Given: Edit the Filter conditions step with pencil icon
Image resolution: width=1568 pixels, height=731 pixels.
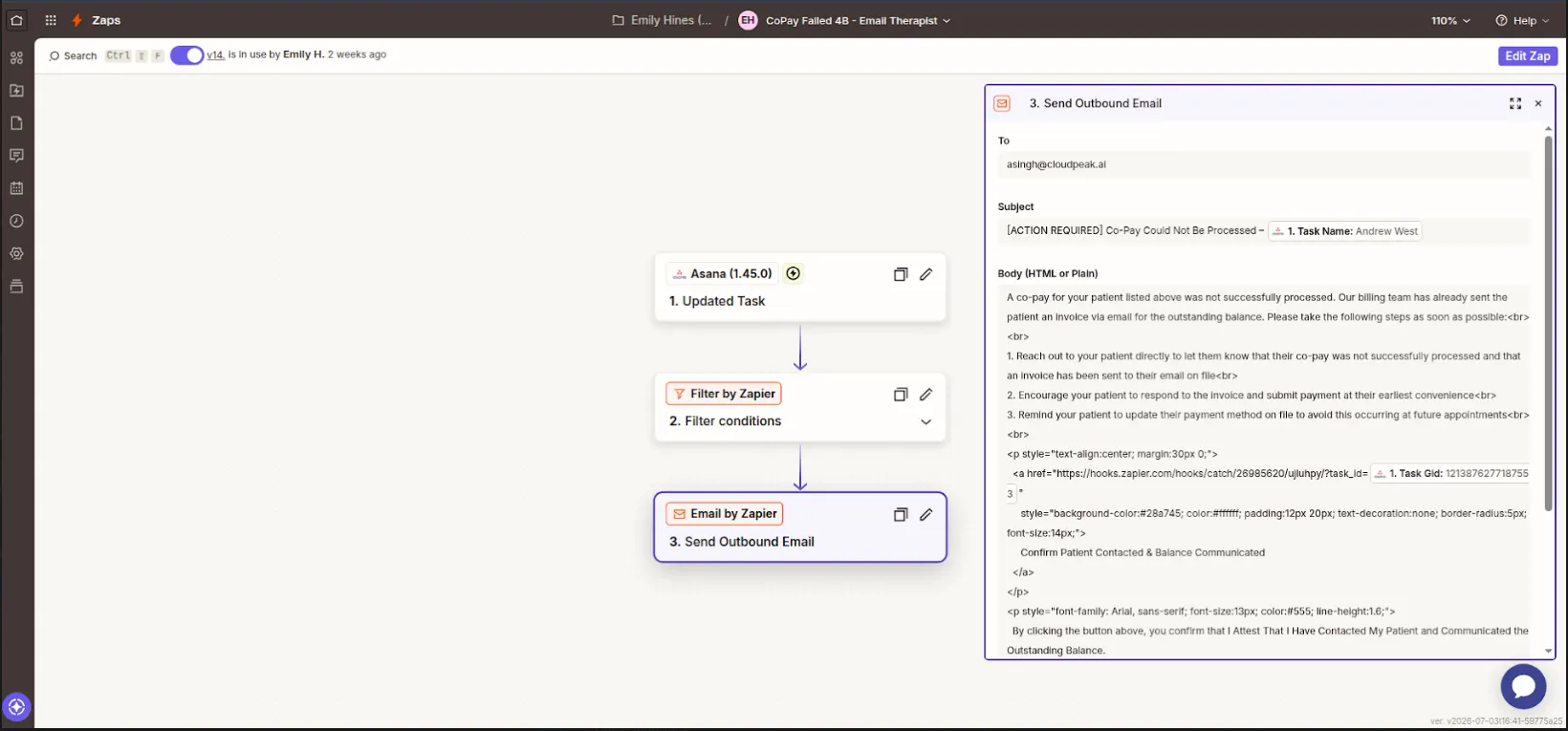Looking at the screenshot, I should pos(926,395).
